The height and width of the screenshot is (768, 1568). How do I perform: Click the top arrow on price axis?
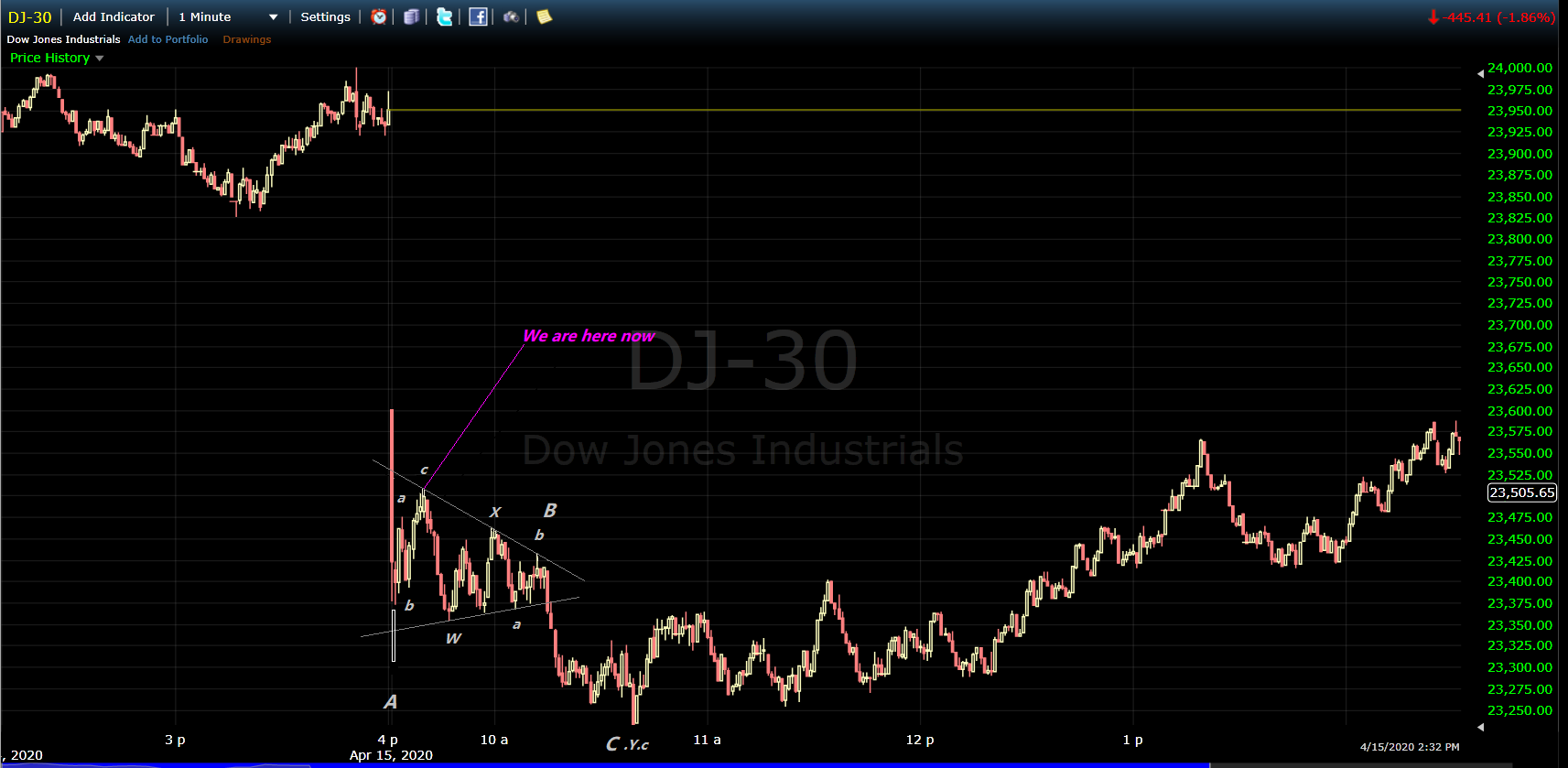point(1480,73)
